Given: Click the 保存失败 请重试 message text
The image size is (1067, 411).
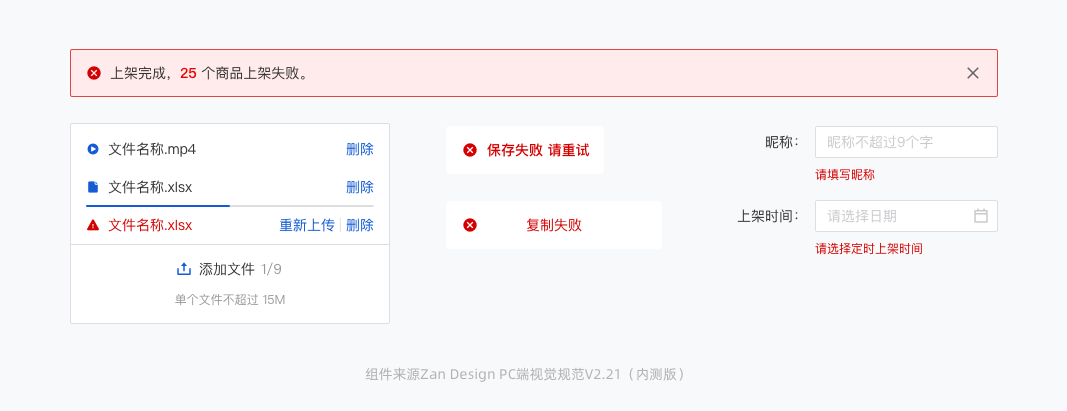Looking at the screenshot, I should pyautogui.click(x=538, y=150).
